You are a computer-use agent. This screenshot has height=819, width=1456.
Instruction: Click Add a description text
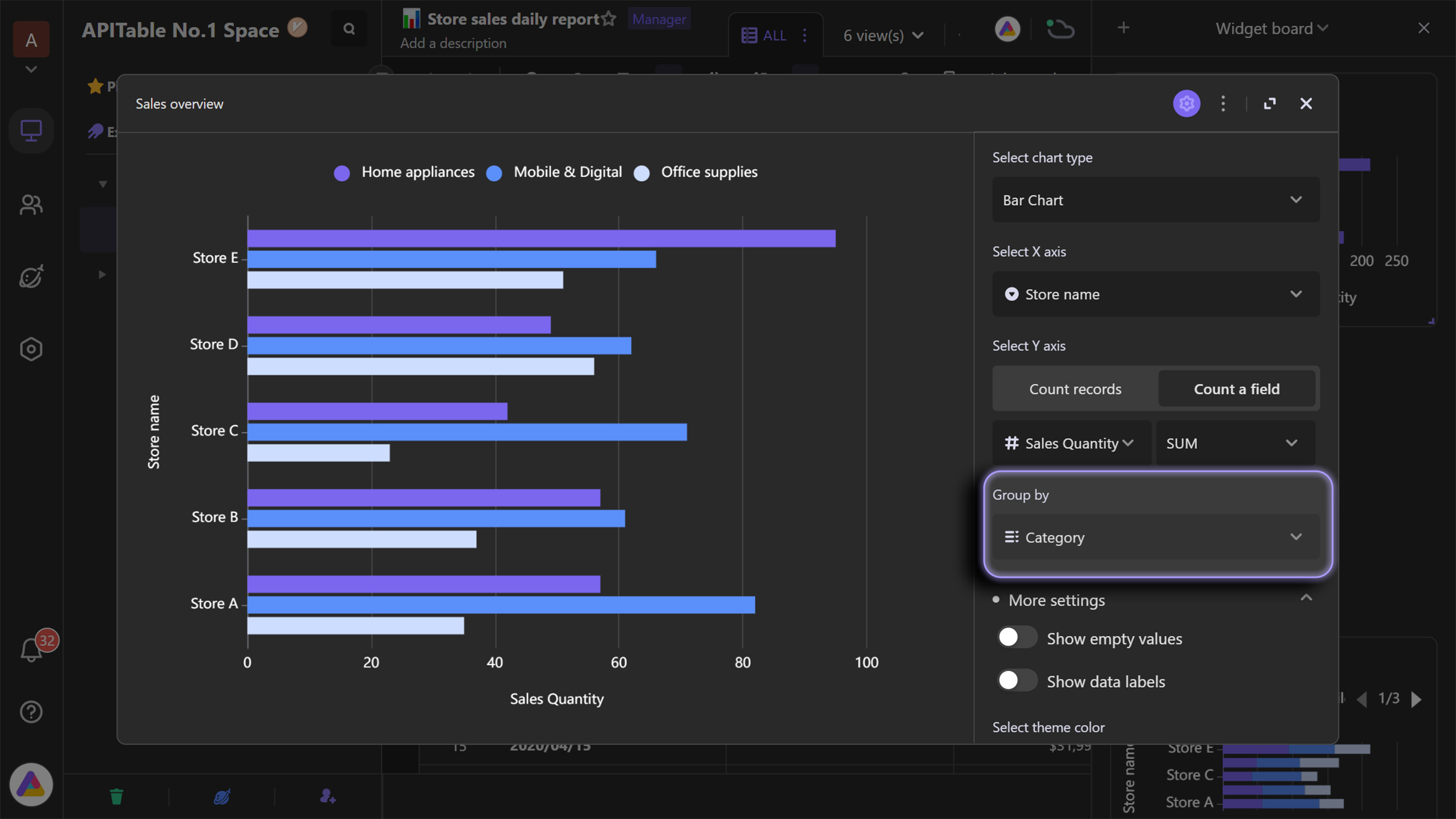[453, 44]
